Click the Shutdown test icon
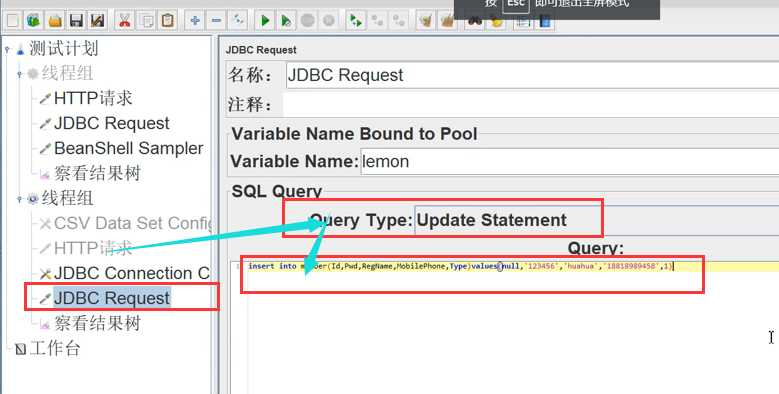 328,20
